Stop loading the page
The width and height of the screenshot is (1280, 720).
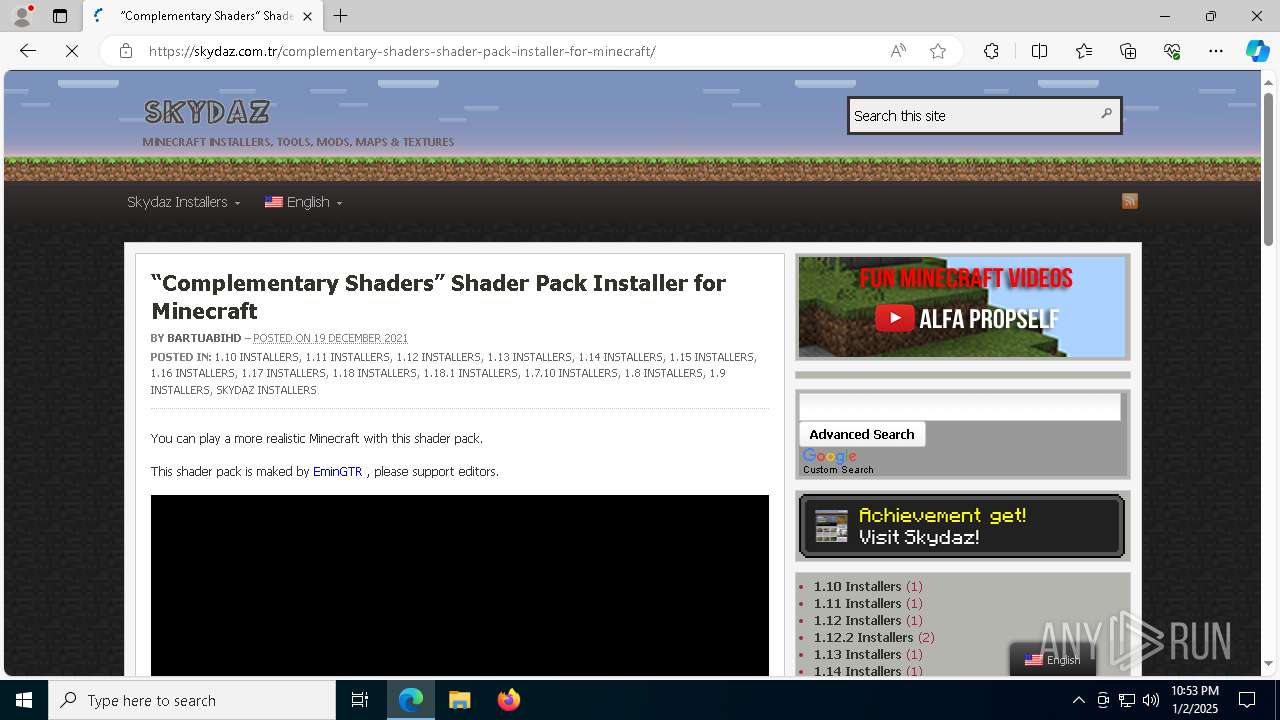[72, 51]
